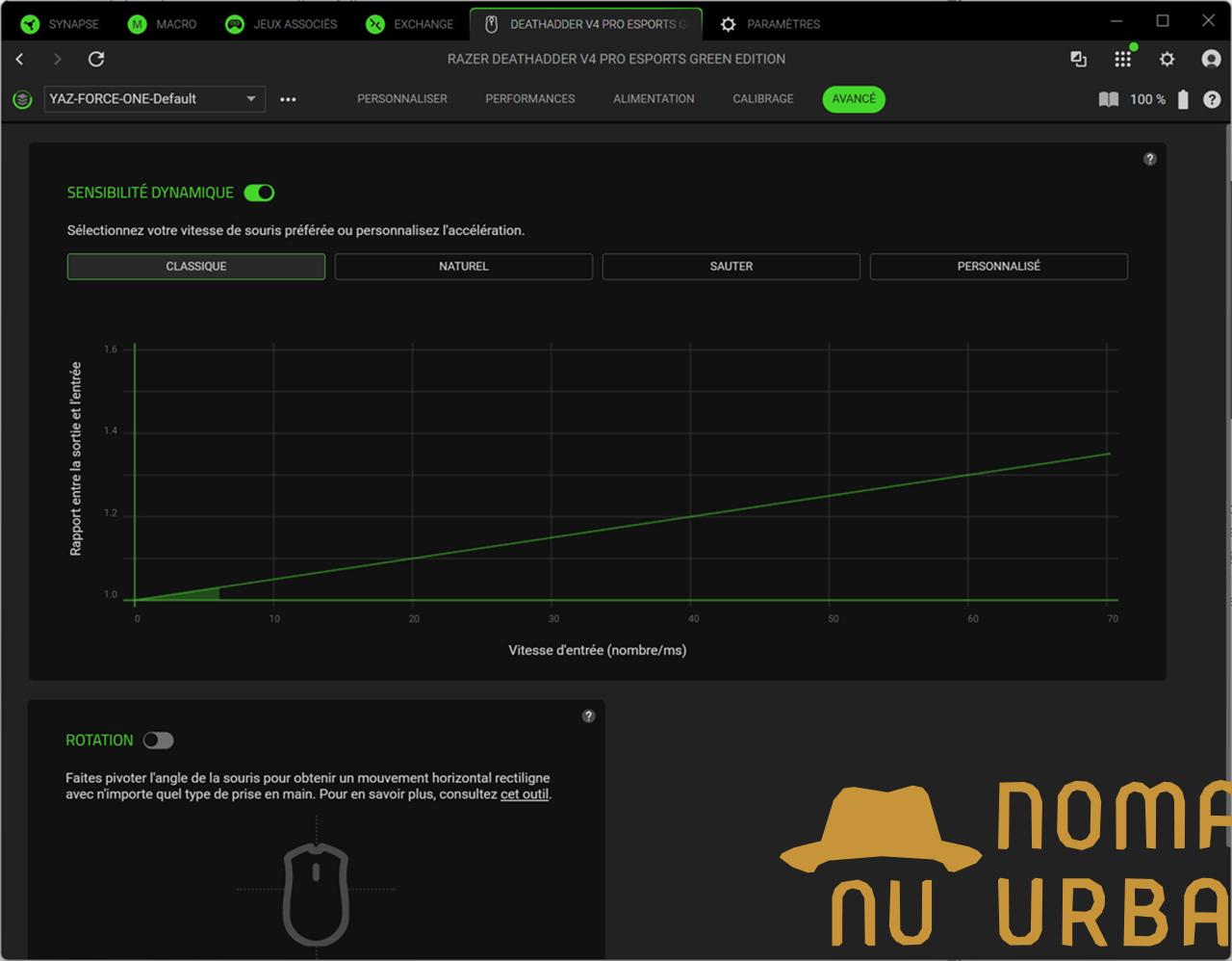This screenshot has width=1232, height=961.
Task: Click the refresh icon in navigation bar
Action: pos(96,60)
